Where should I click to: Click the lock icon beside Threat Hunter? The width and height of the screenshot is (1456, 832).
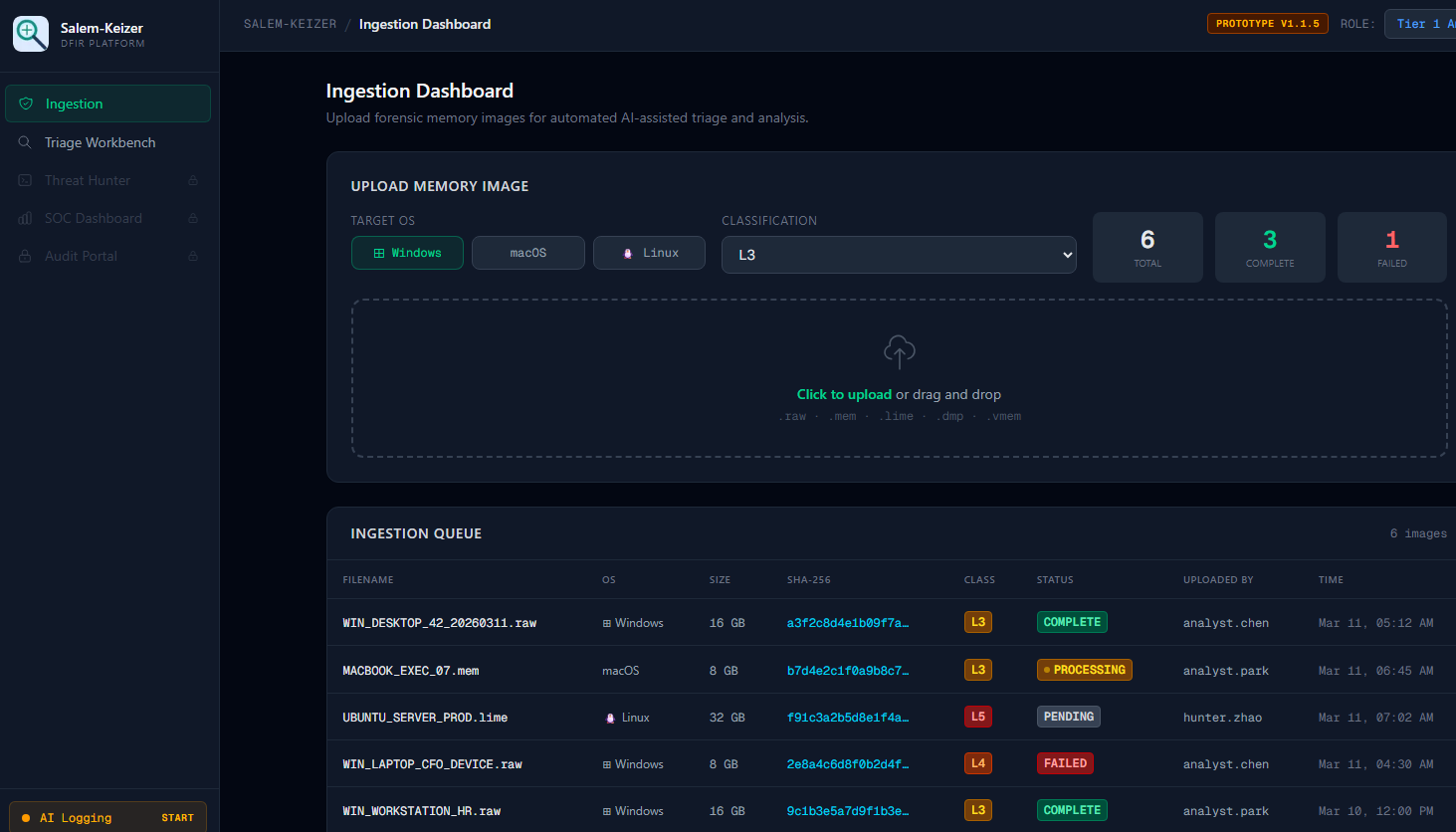(x=193, y=181)
